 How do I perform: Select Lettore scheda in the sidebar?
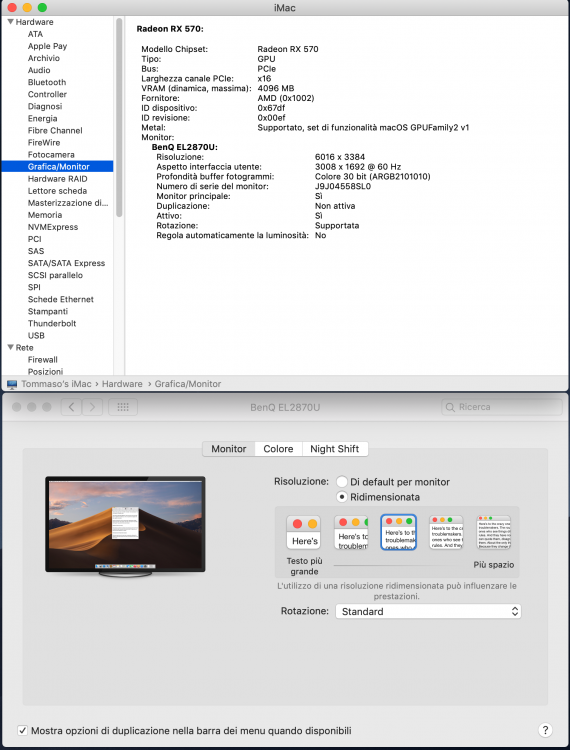57,190
